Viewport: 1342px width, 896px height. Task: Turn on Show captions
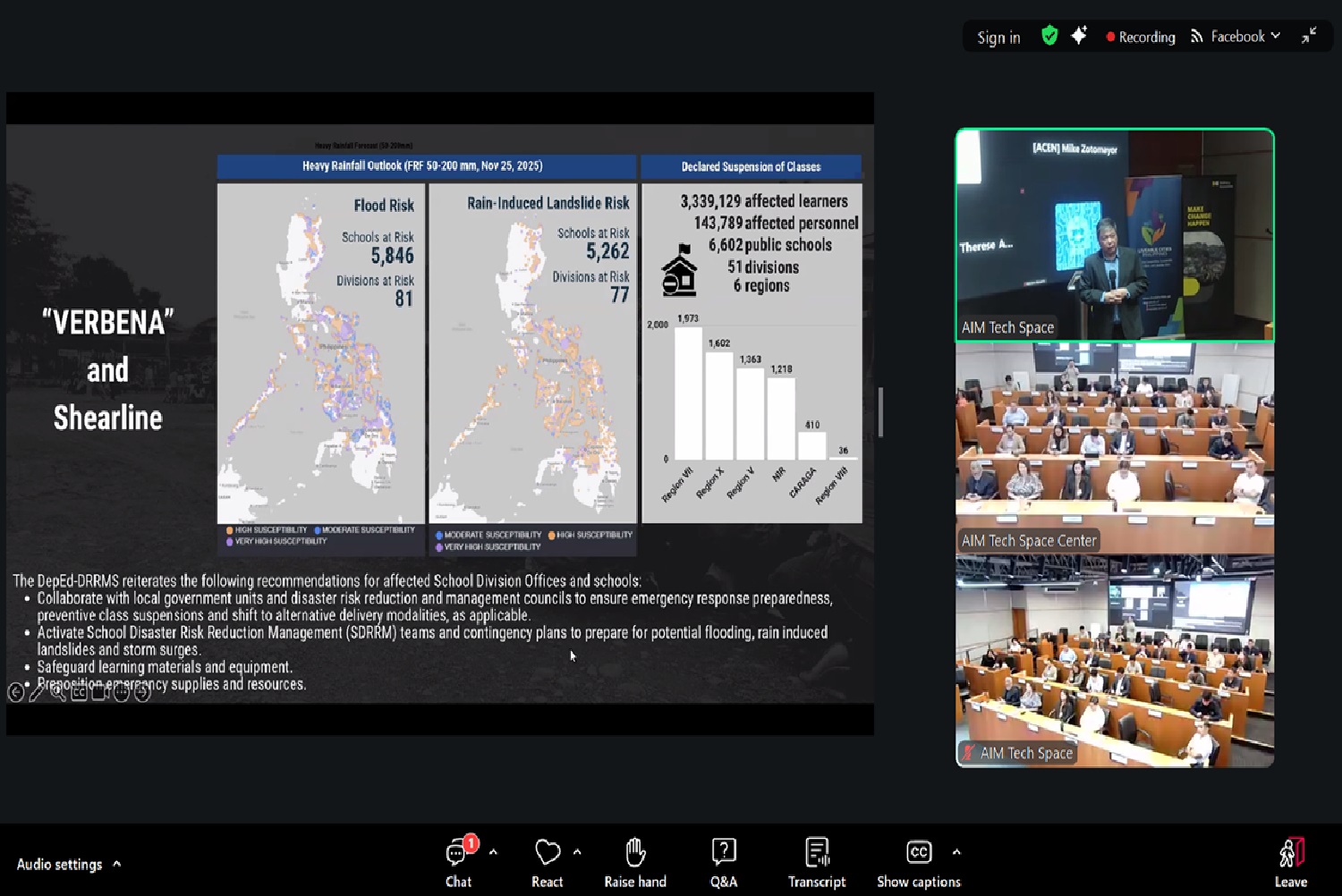coord(918,862)
